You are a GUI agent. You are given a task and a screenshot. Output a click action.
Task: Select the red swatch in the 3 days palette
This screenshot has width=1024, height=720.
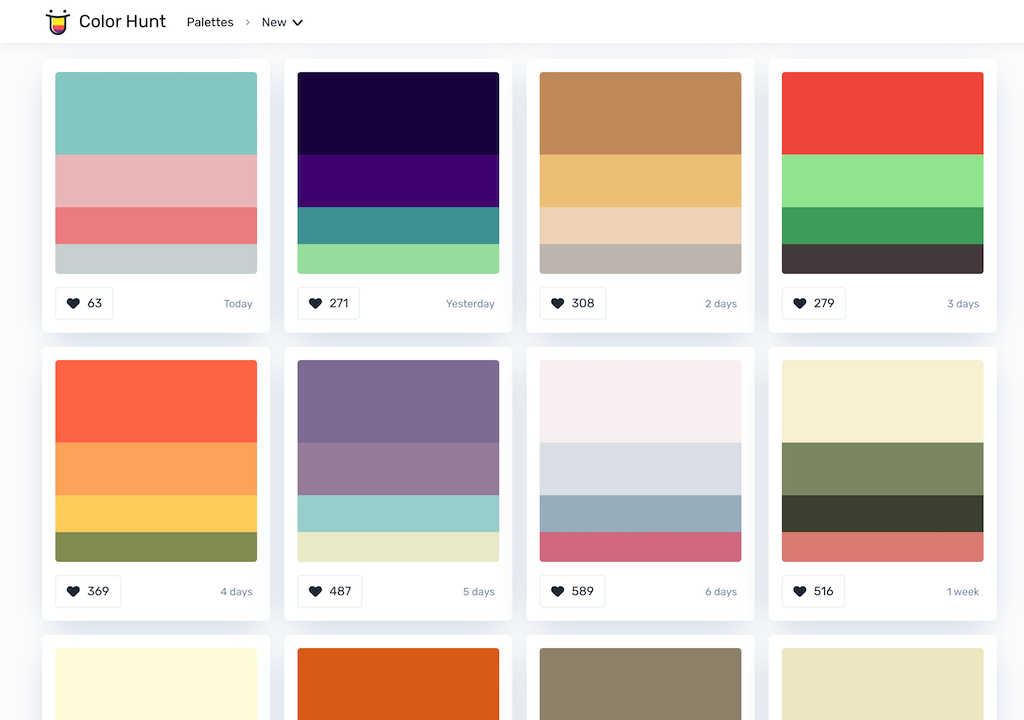[883, 114]
